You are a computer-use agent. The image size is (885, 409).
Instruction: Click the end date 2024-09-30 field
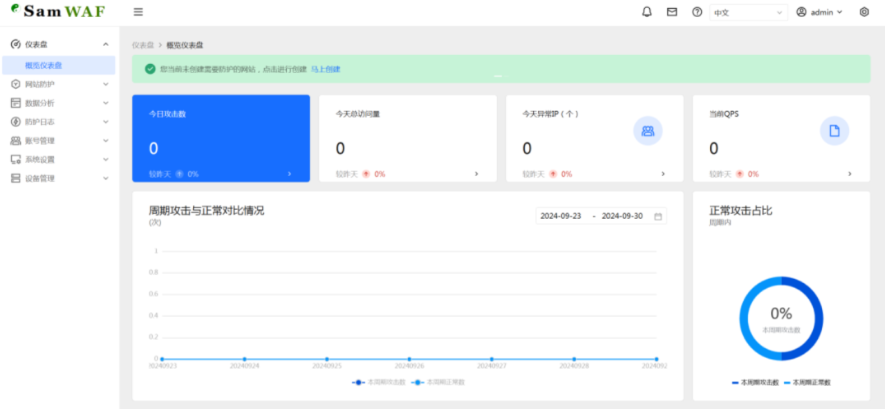click(x=622, y=216)
